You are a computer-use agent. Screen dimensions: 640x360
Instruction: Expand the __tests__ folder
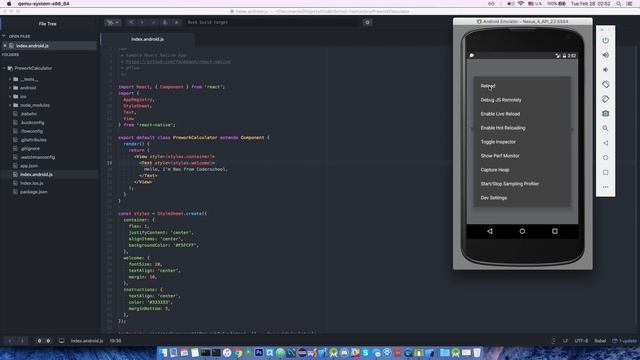(x=10, y=79)
